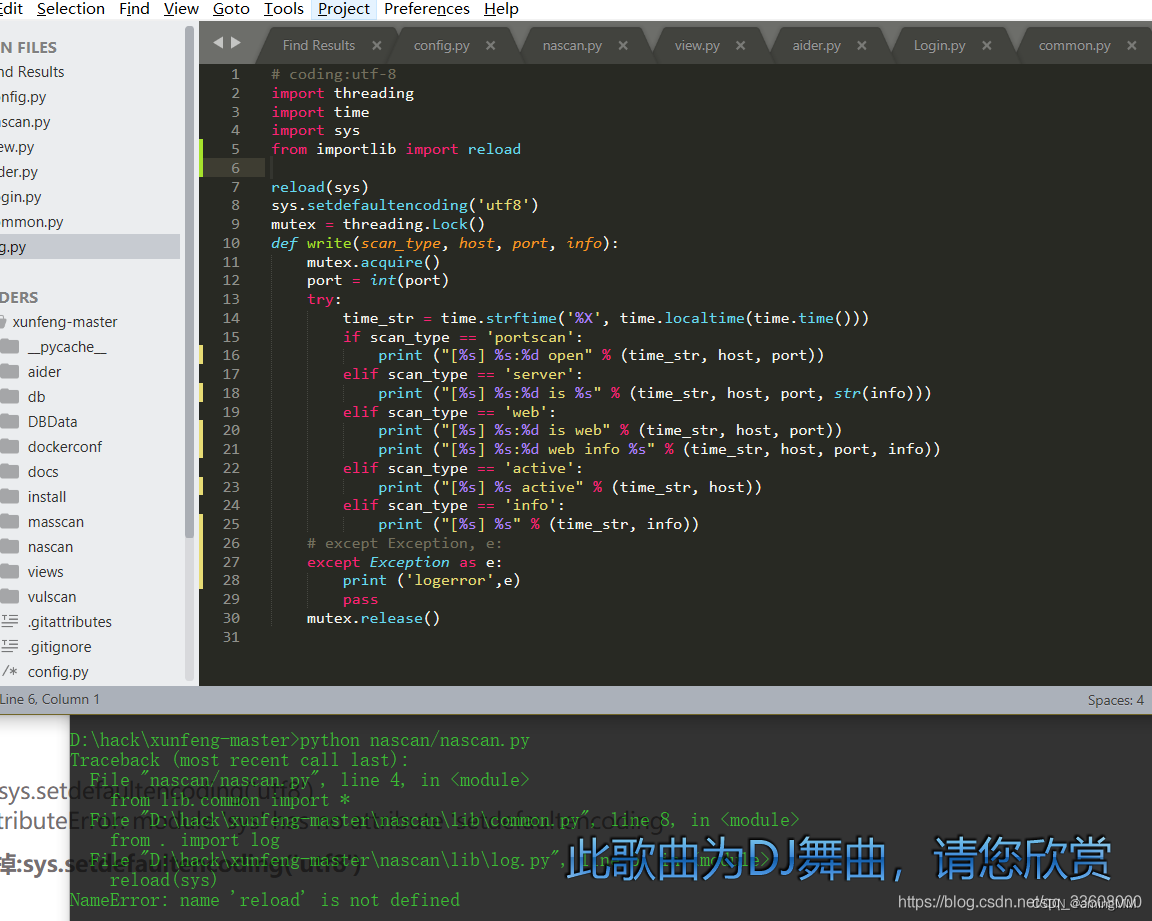The image size is (1152, 921).
Task: Click the NameError message in terminal
Action: 264,900
